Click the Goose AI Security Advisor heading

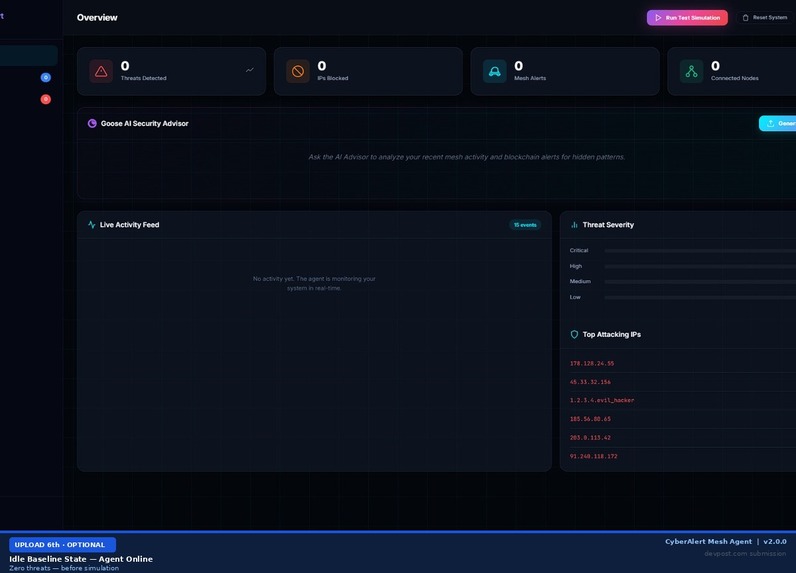pos(145,123)
